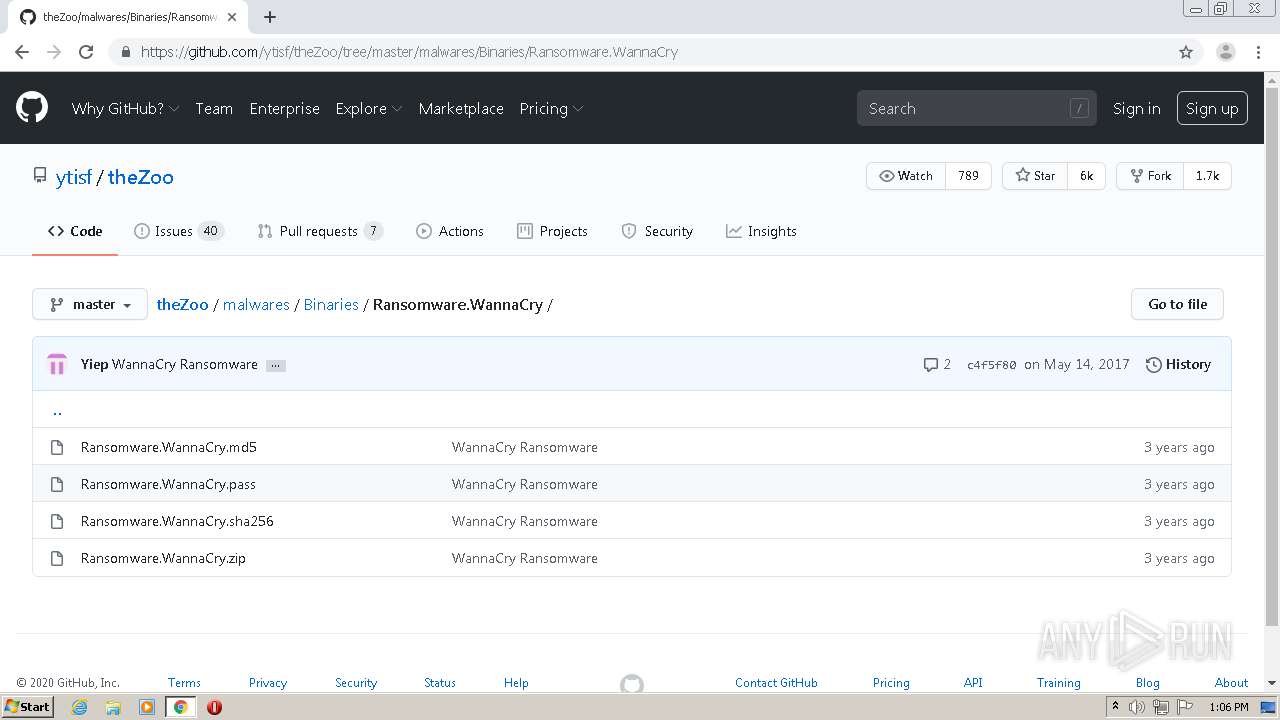Viewport: 1280px width, 720px height.
Task: Switch to the Actions tab
Action: 450,231
